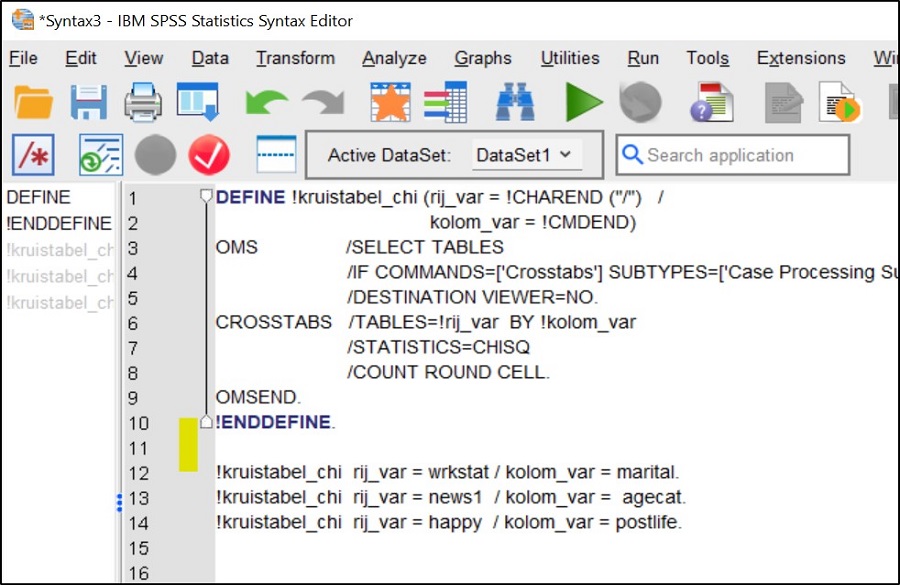Run the selection with the green play icon
The width and height of the screenshot is (900, 585).
click(582, 102)
